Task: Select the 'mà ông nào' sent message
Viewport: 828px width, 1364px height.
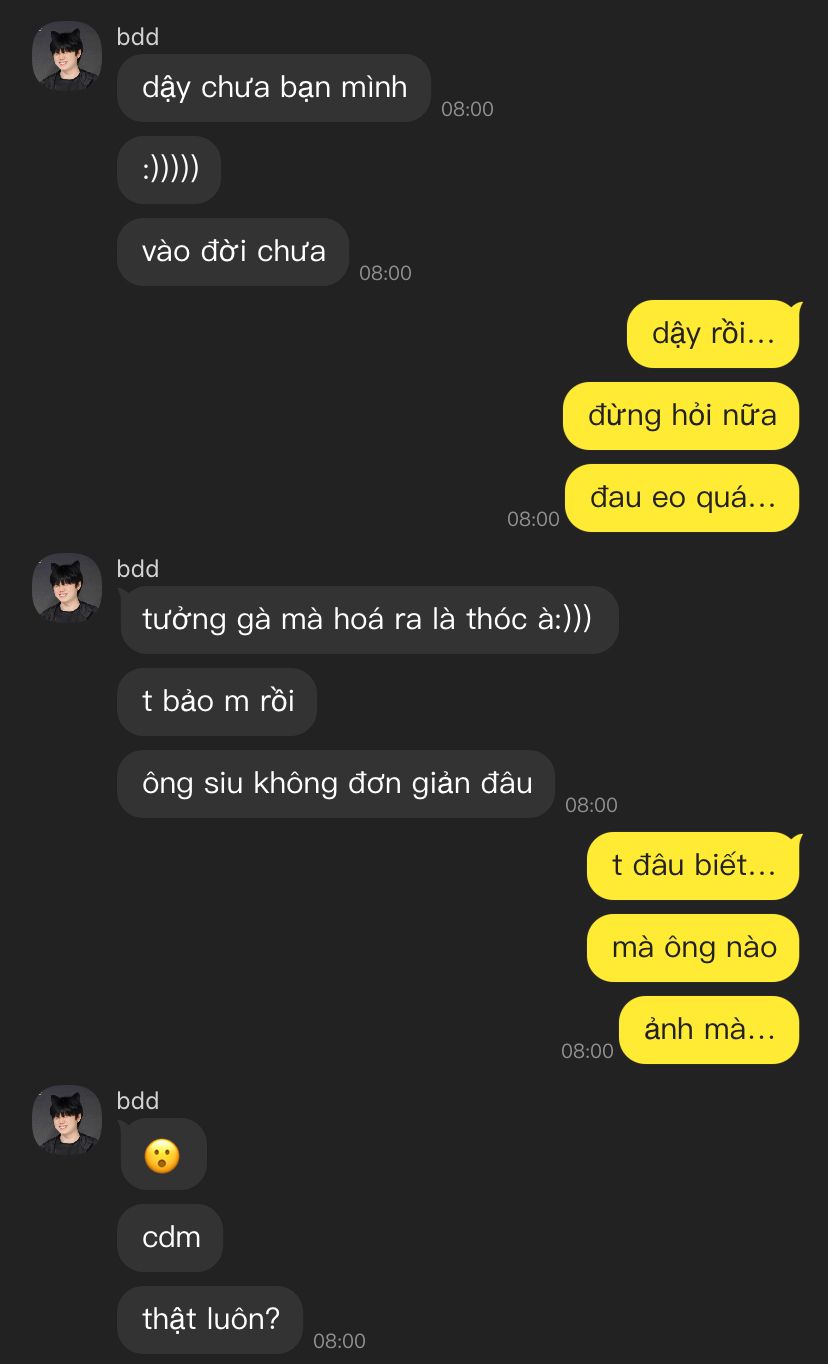Action: pos(693,948)
